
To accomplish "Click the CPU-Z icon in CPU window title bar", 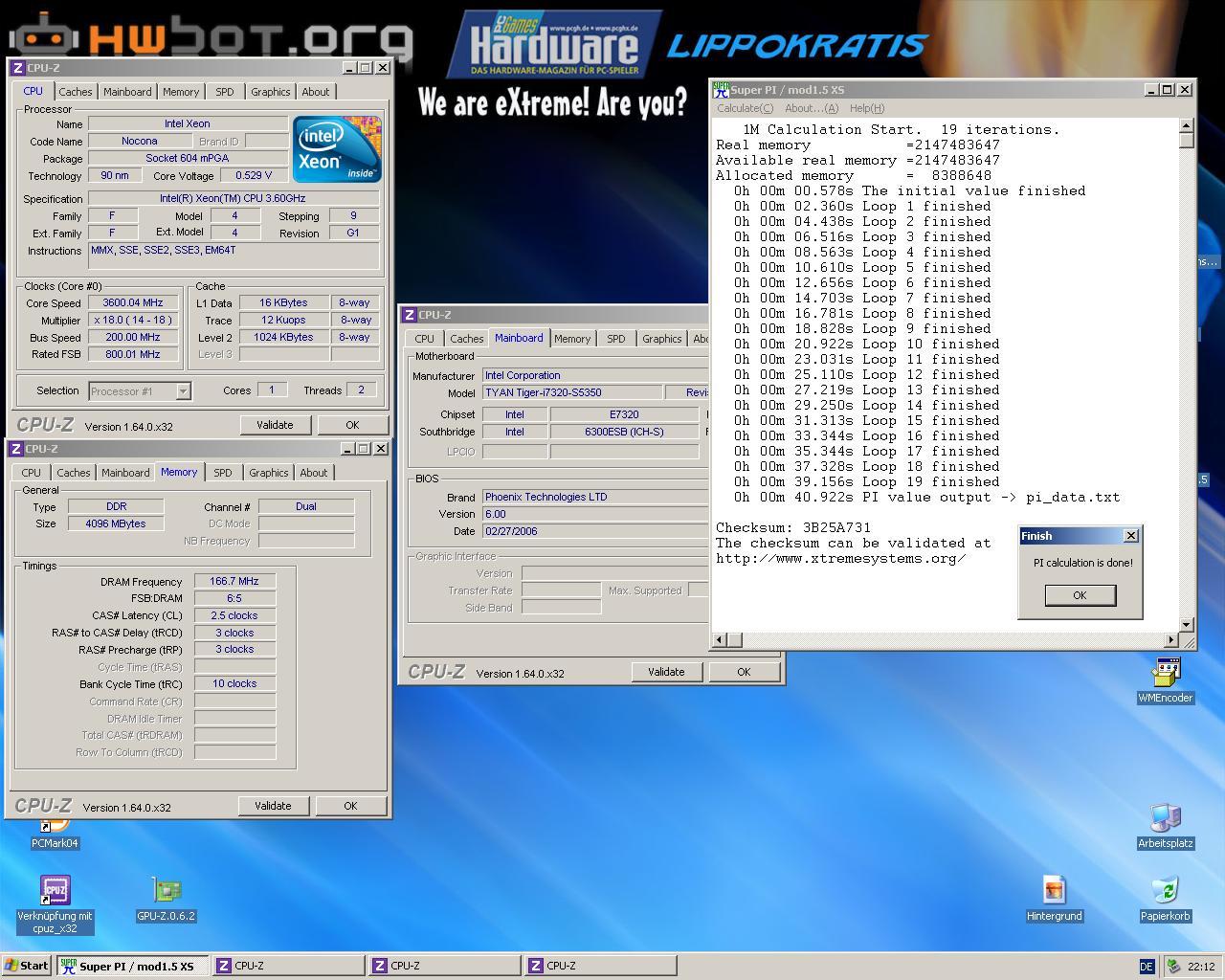I will 17,68.
